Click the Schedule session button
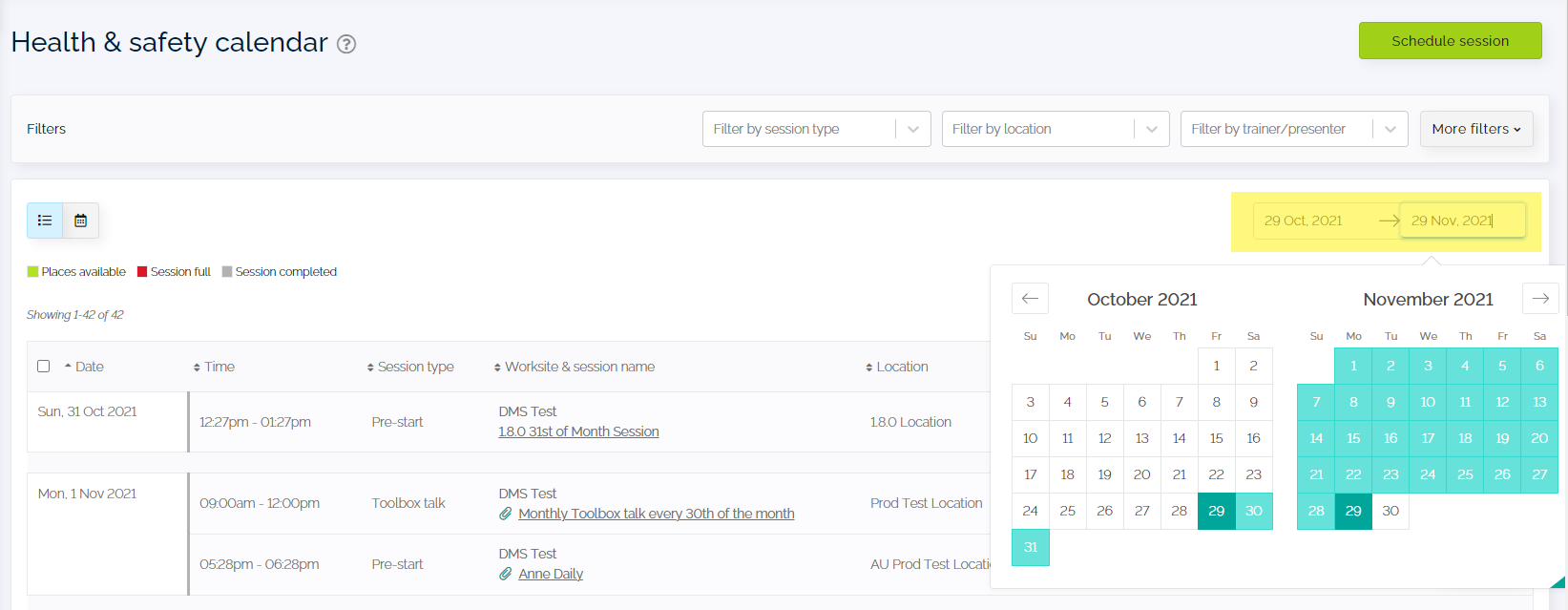 [x=1450, y=41]
